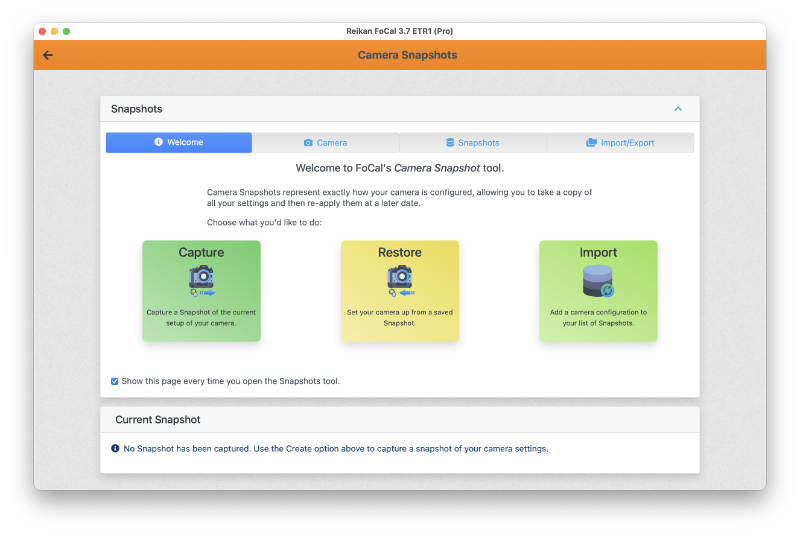Click the database icon on Snapshots tab
Viewport: 800px width, 534px height.
(x=450, y=142)
